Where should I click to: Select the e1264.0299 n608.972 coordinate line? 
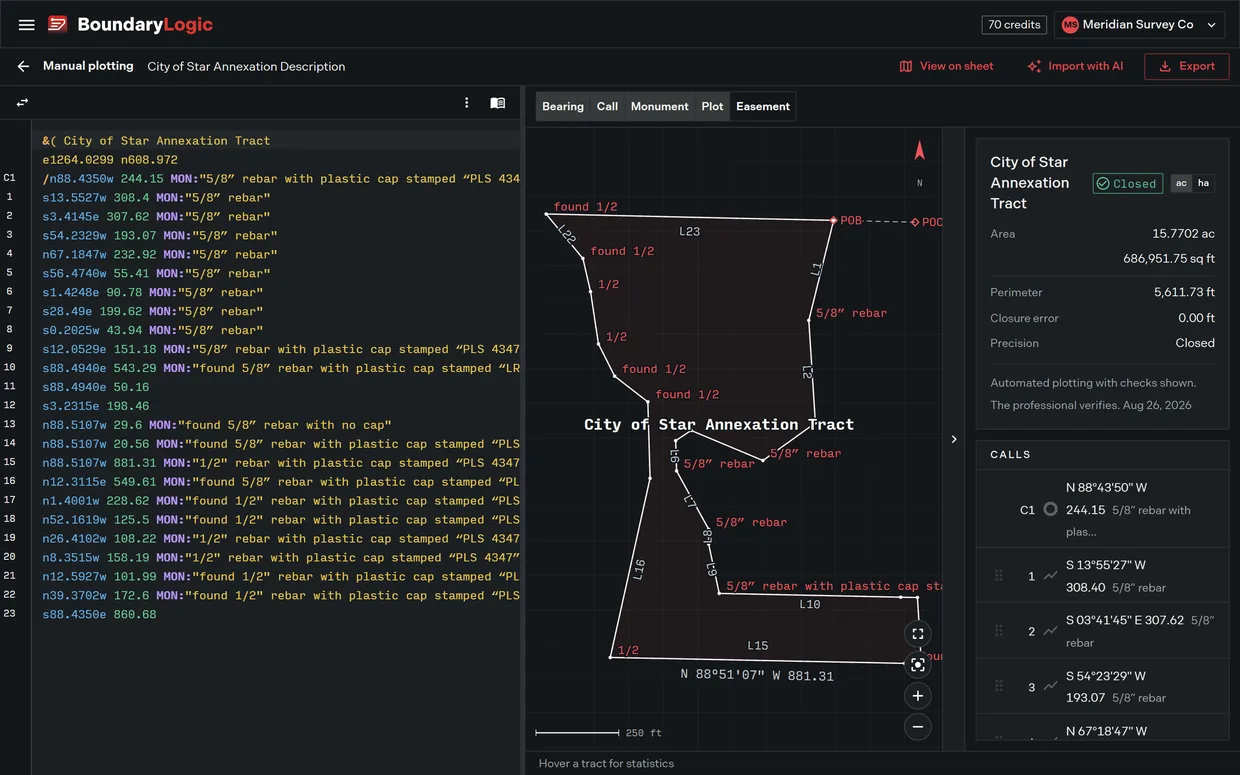click(x=110, y=159)
